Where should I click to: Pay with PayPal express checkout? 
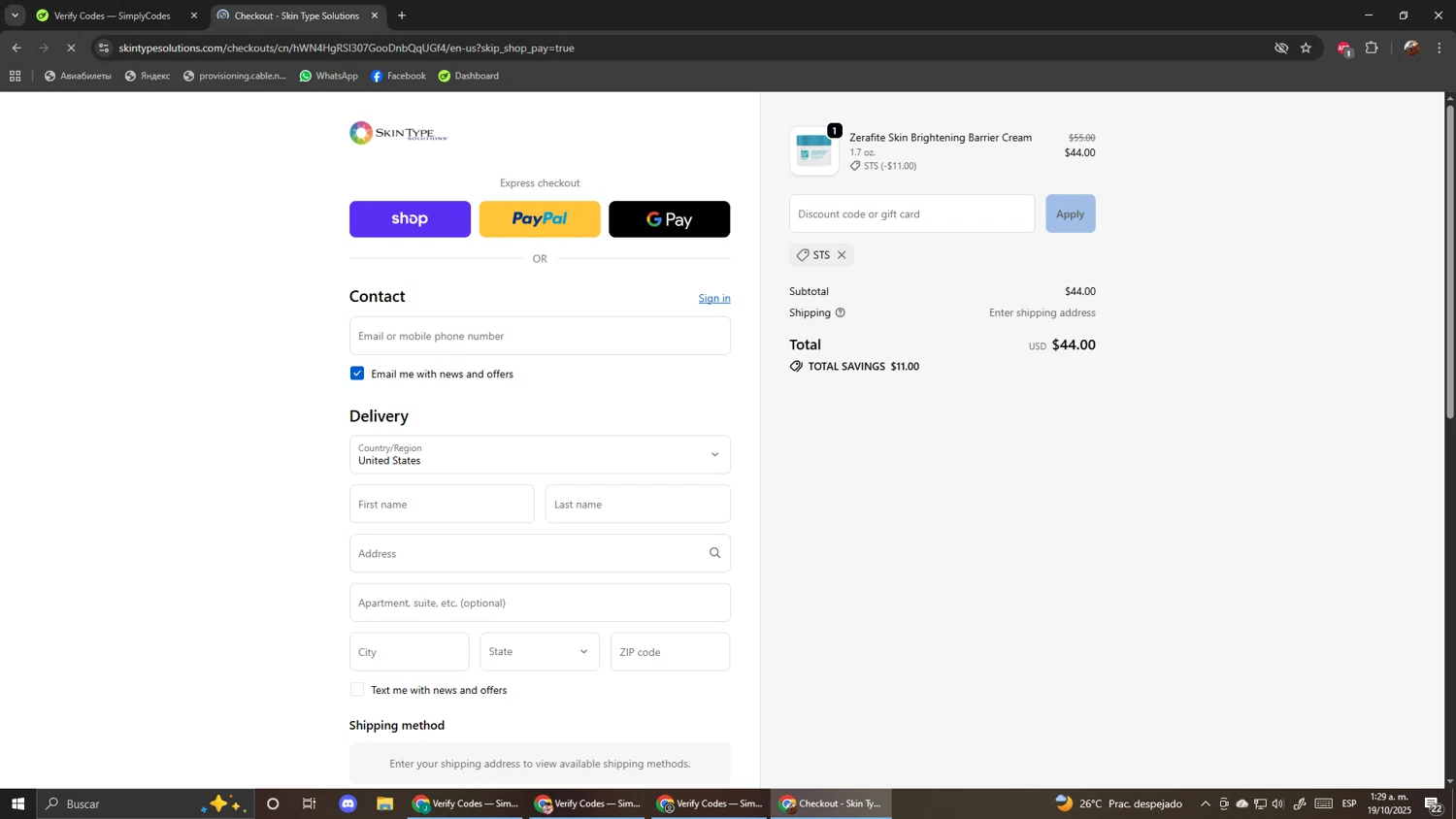(540, 219)
